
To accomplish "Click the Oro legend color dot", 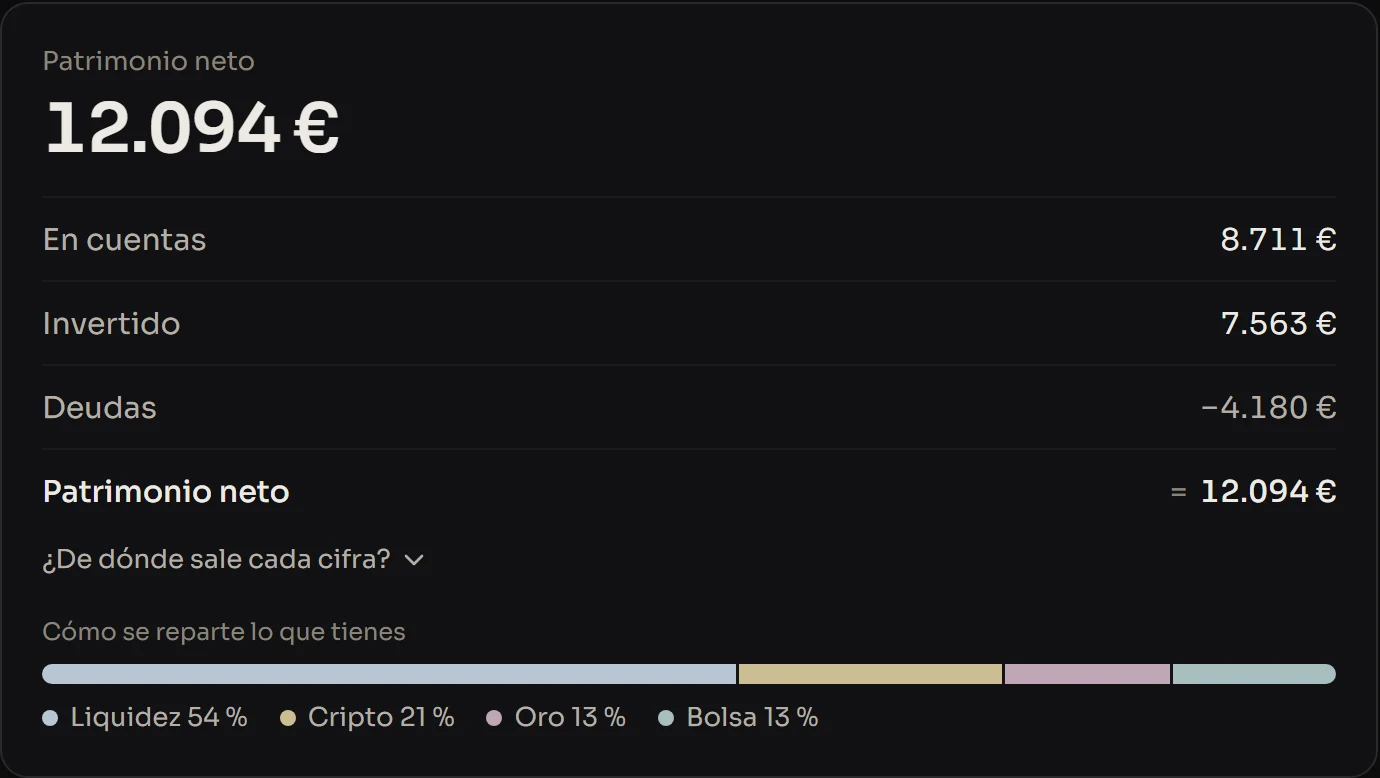I will (493, 718).
